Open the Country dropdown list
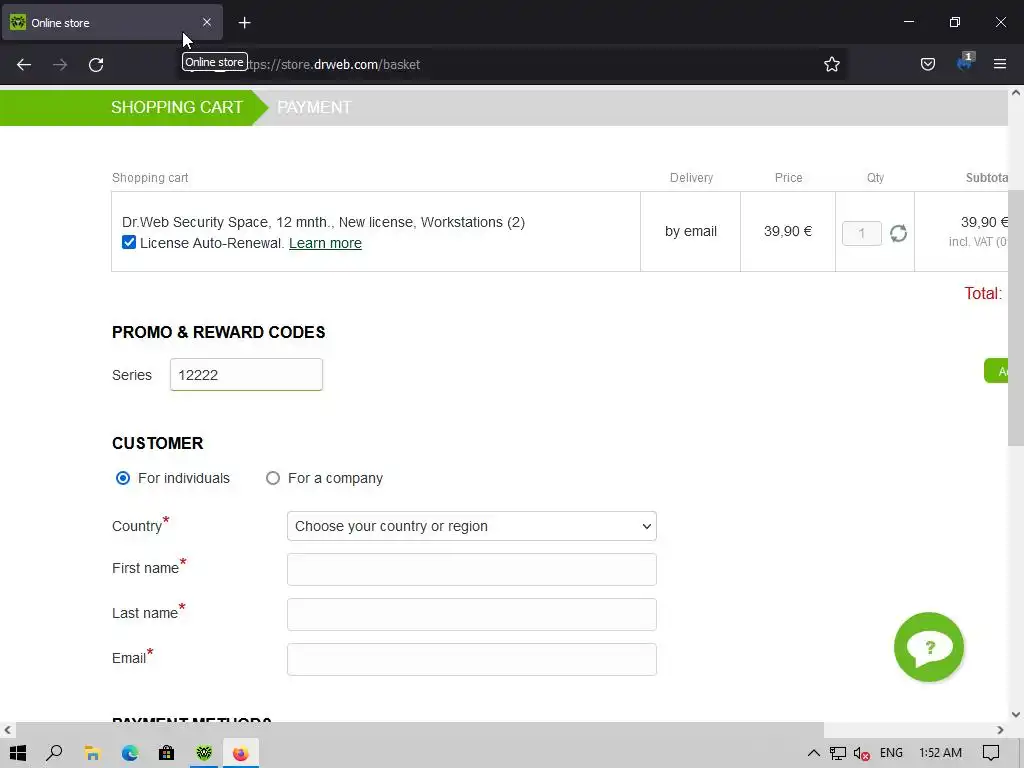 pyautogui.click(x=472, y=526)
